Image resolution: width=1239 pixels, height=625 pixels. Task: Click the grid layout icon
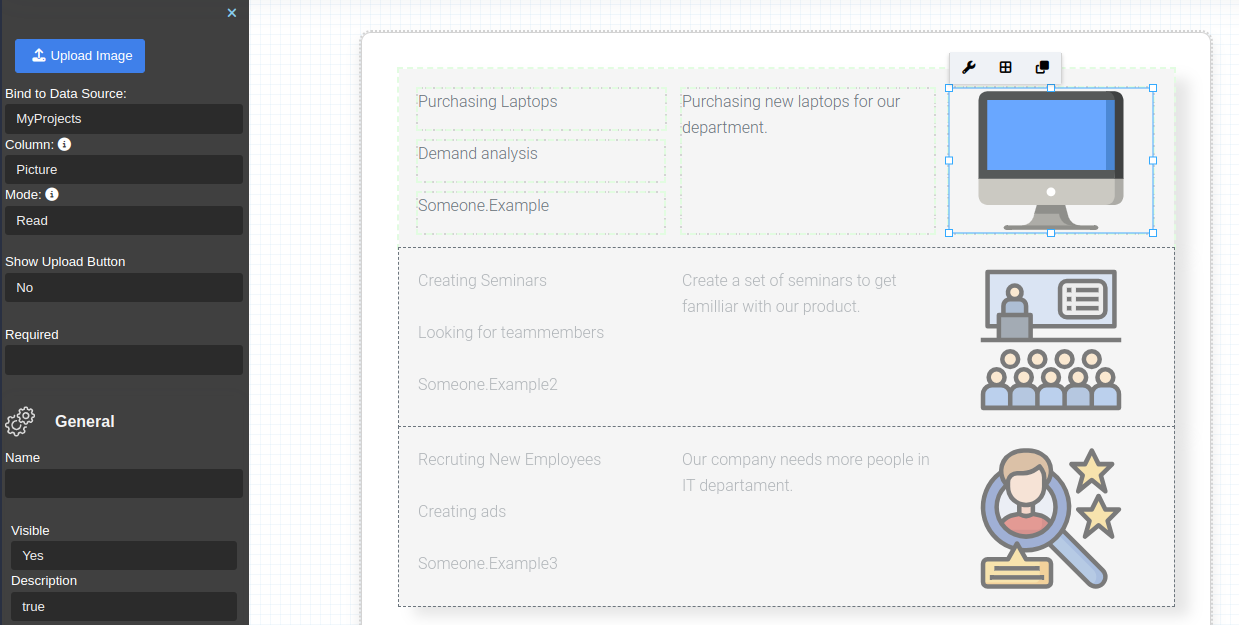tap(1005, 68)
